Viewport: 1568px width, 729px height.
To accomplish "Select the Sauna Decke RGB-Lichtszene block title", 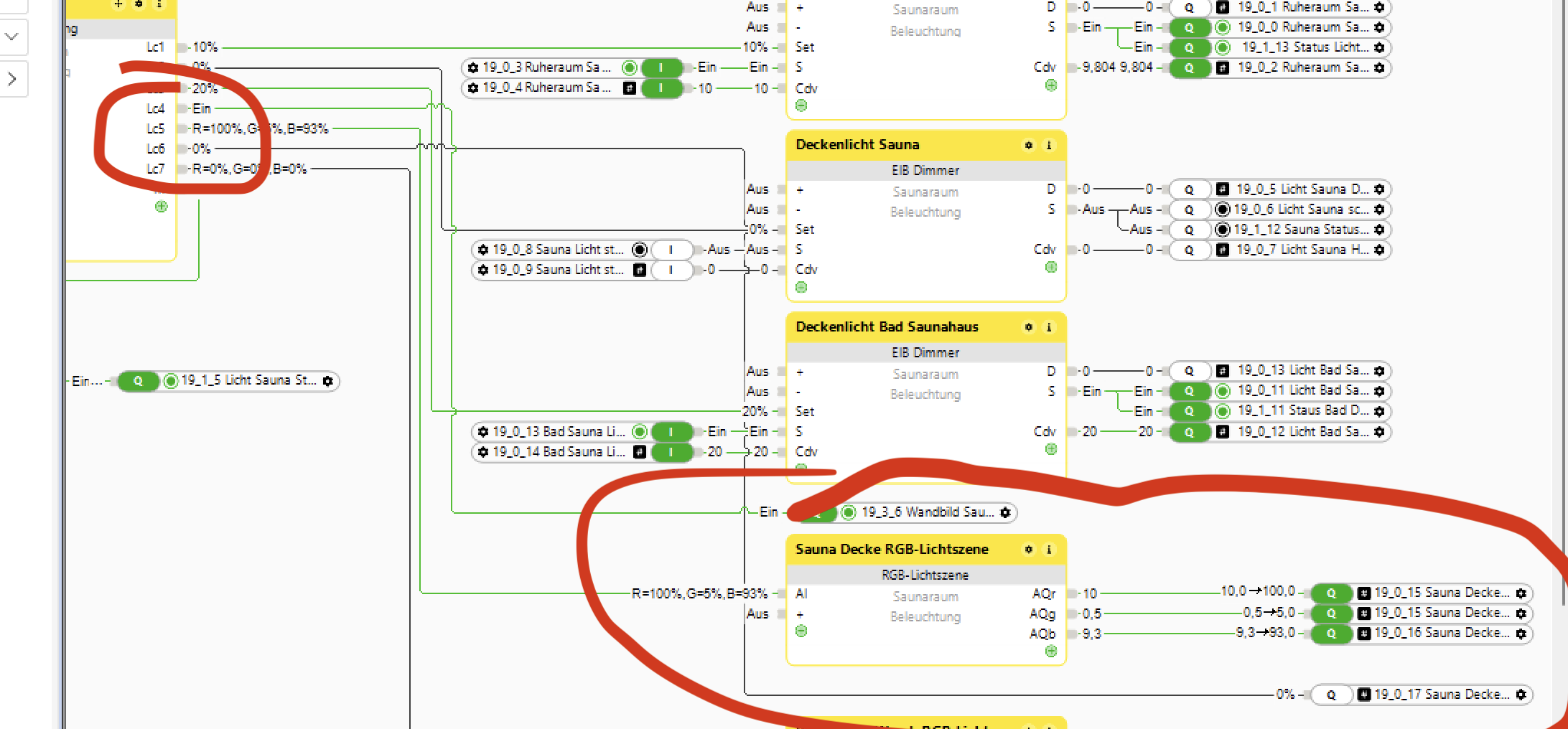I will tap(892, 550).
